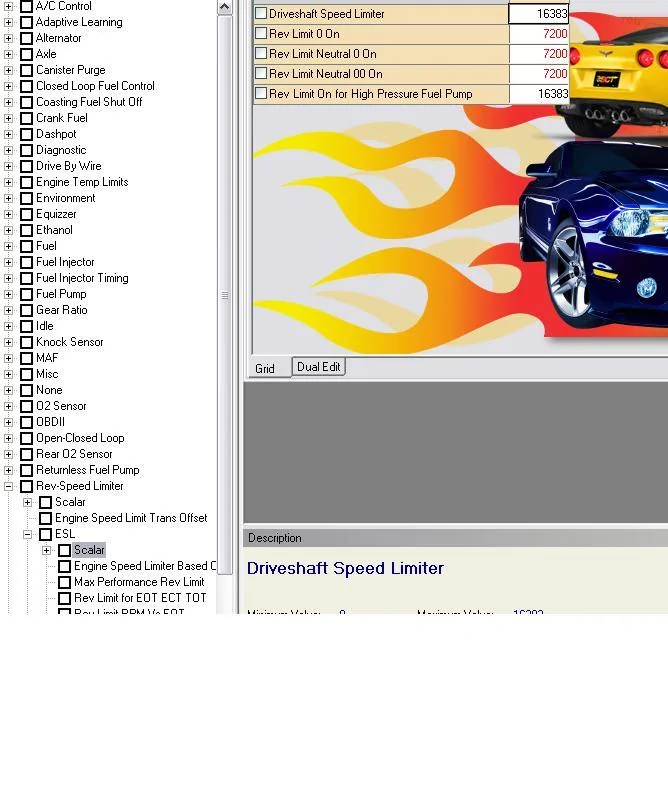Select the Rev Limit Neutral 0 On value

(539, 54)
